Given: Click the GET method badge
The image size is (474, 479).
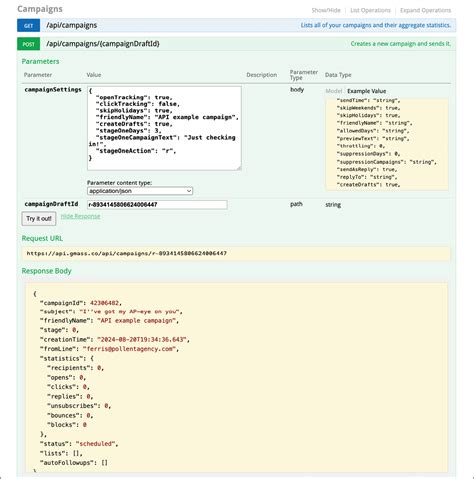Looking at the screenshot, I should [x=29, y=25].
